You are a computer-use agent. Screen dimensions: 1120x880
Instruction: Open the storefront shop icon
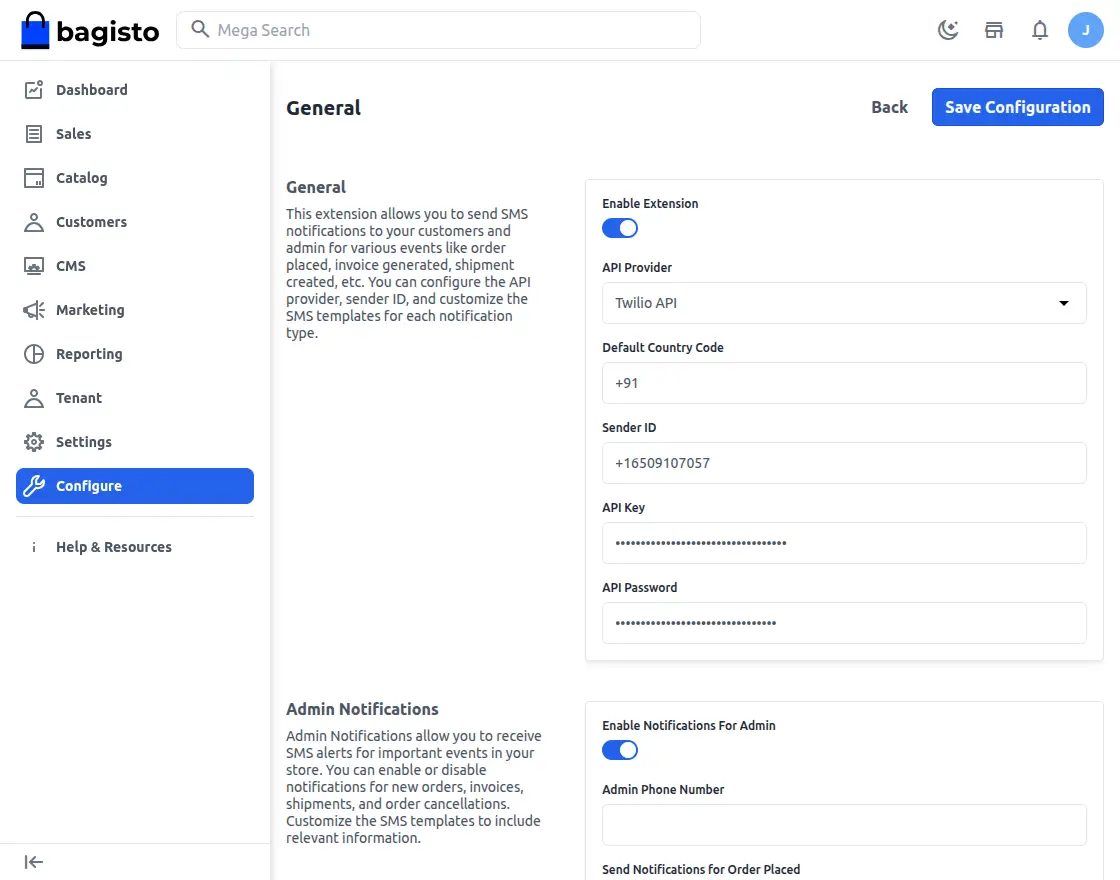[994, 30]
